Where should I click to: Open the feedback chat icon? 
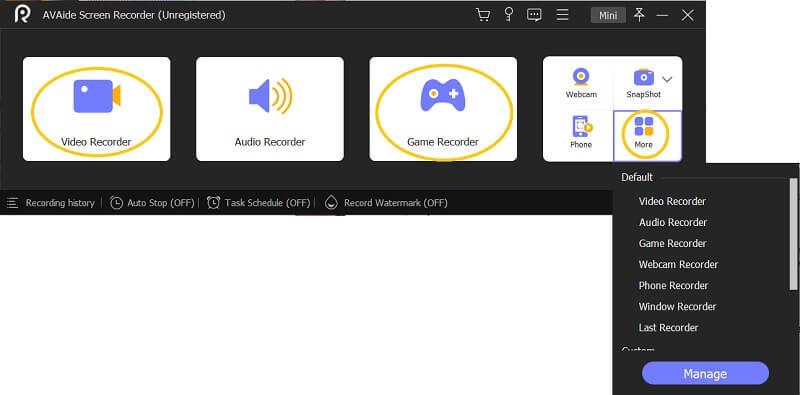[534, 15]
